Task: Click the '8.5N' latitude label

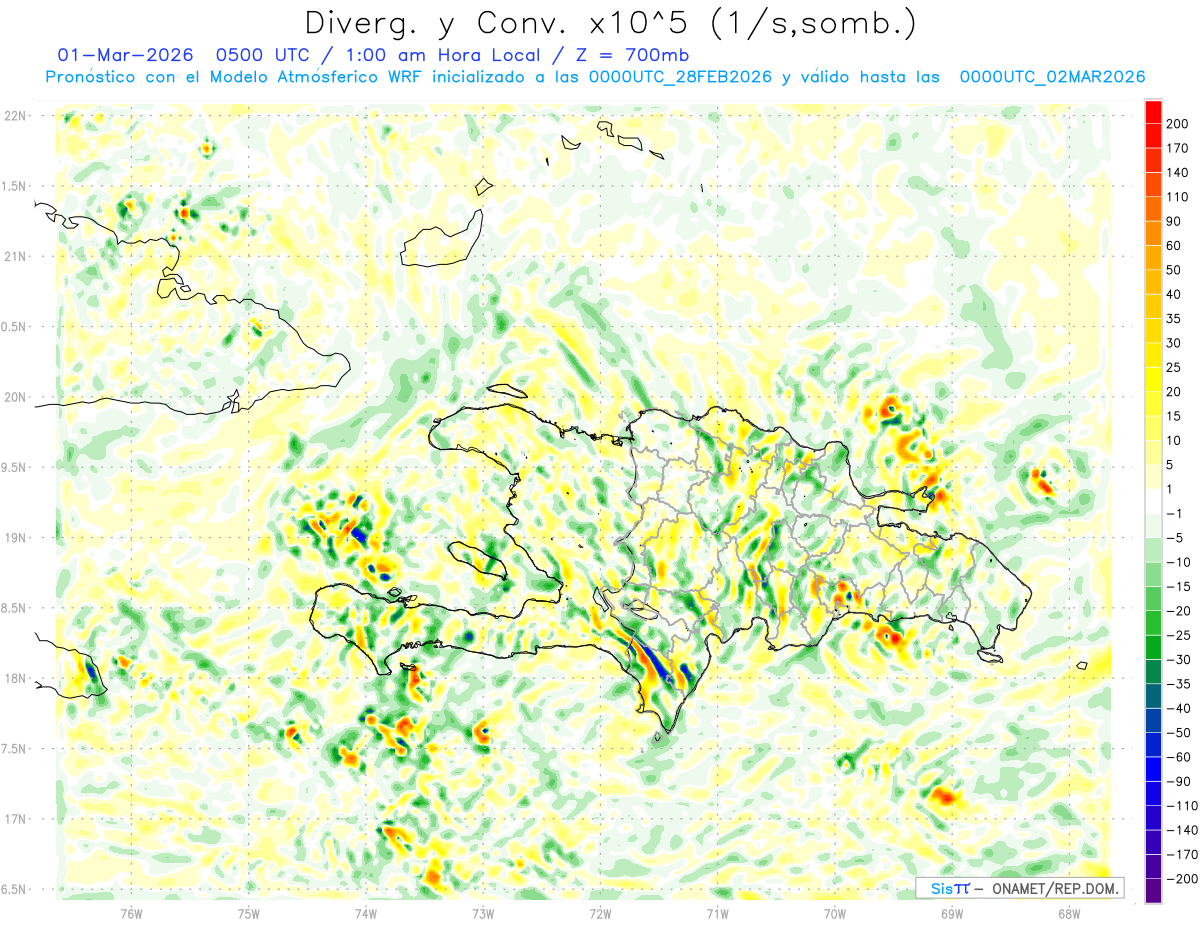Action: 14,608
